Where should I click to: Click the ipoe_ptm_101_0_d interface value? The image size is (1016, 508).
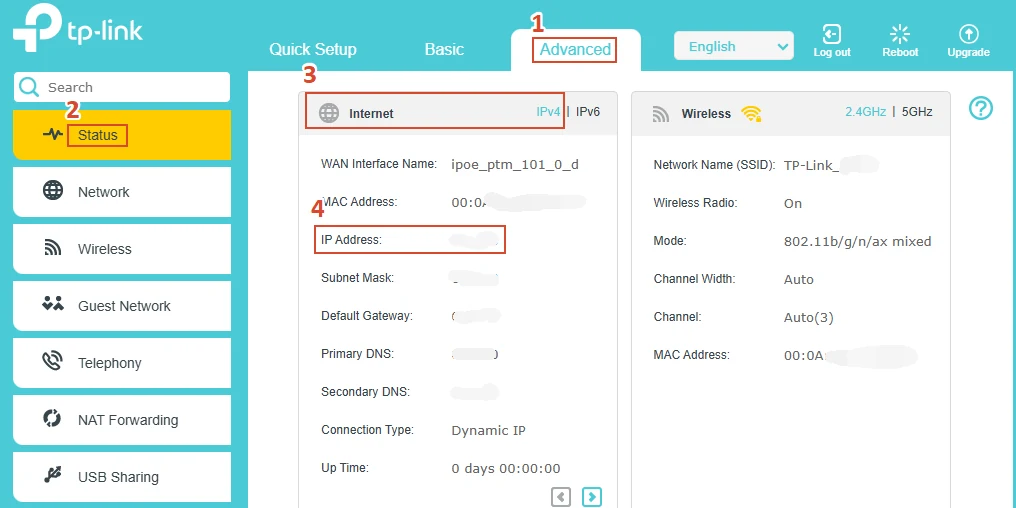[x=515, y=165]
